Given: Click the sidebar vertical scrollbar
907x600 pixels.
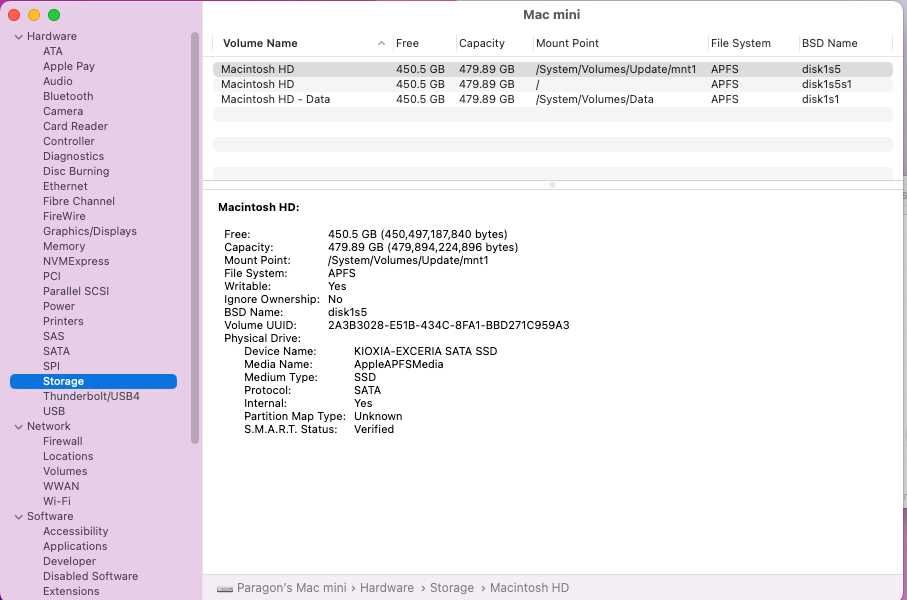Looking at the screenshot, I should tap(195, 238).
